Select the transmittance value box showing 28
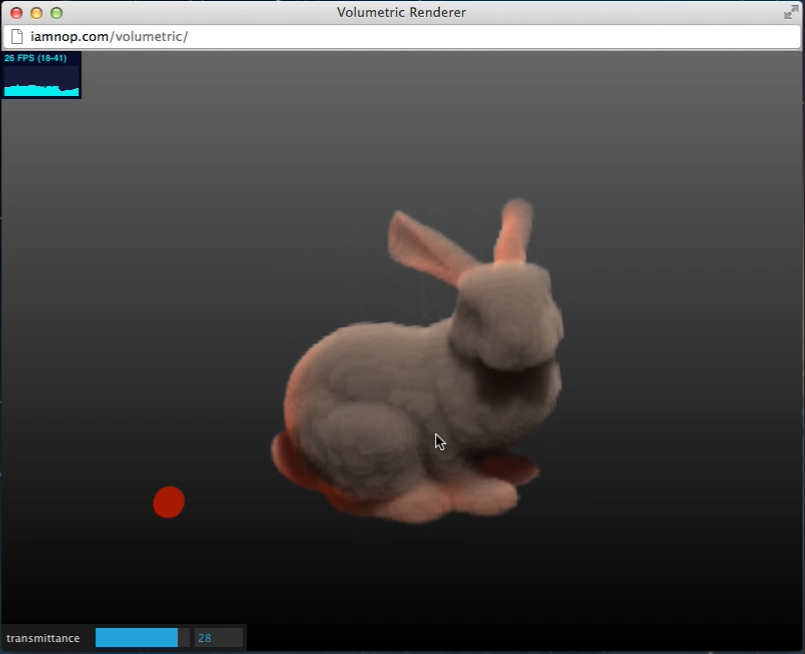Viewport: 805px width, 654px height. click(x=218, y=637)
